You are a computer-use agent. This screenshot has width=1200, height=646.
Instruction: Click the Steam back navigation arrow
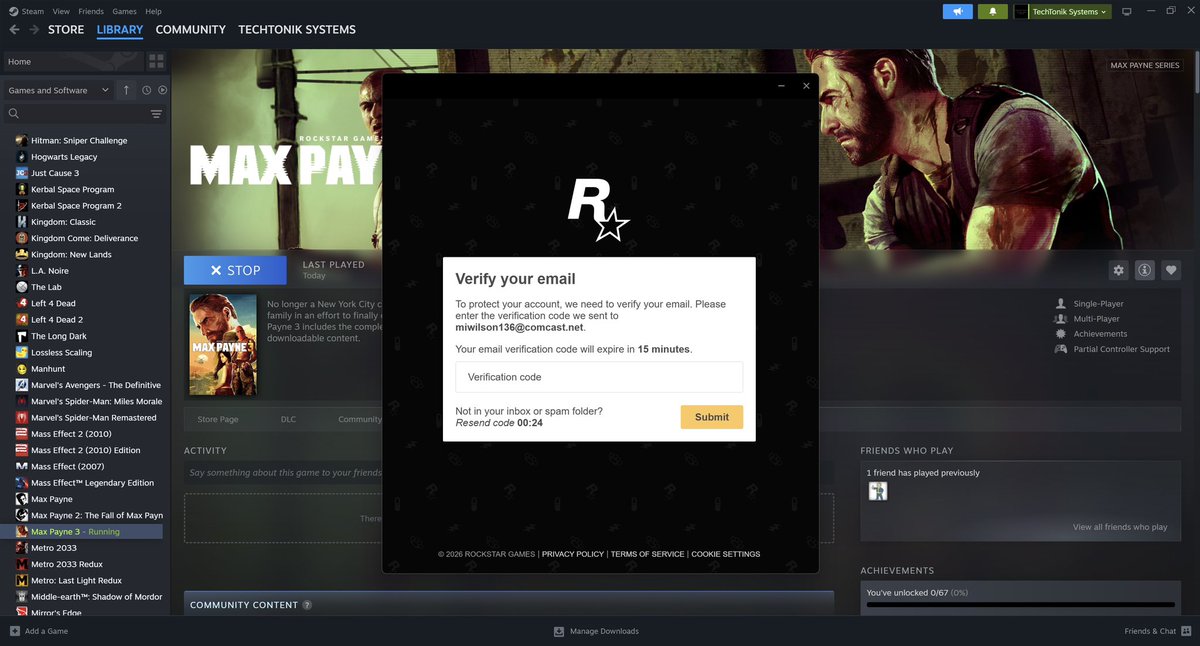[14, 30]
